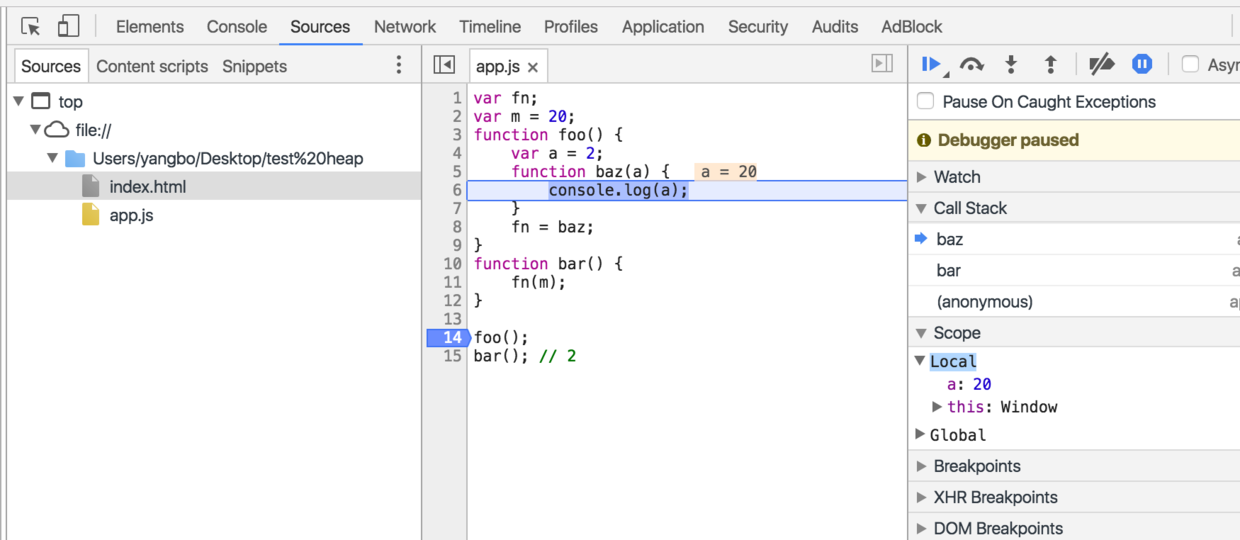Click the a: 20 scope variable
Viewport: 1240px width, 540px height.
pyautogui.click(x=969, y=384)
